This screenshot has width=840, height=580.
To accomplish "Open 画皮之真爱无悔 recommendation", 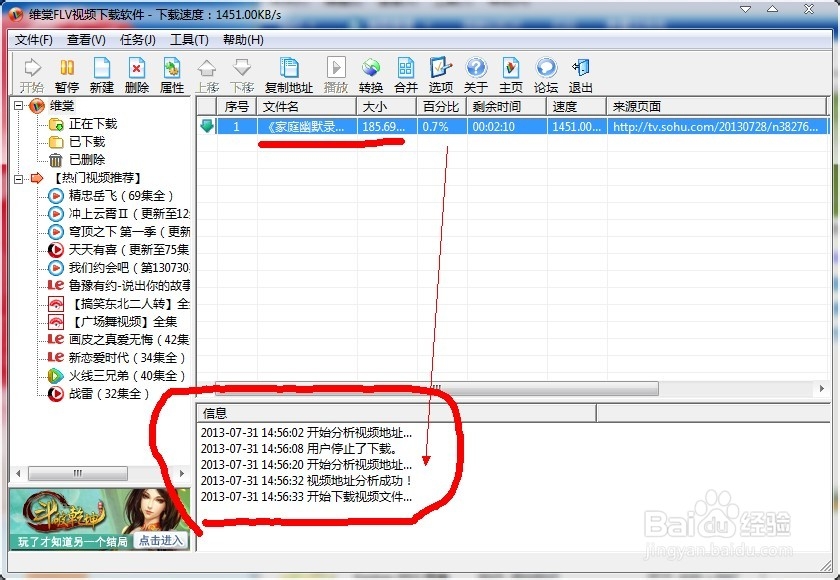I will click(x=129, y=340).
